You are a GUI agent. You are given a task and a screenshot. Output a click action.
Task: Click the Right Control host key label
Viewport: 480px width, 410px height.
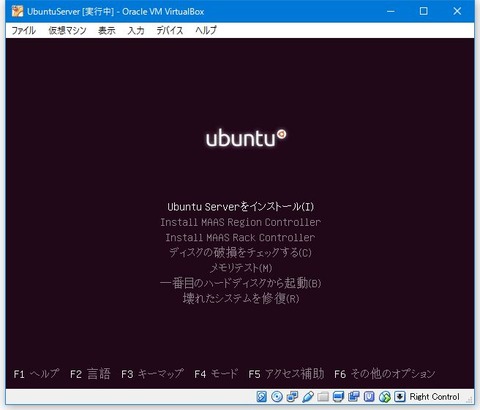click(x=434, y=397)
